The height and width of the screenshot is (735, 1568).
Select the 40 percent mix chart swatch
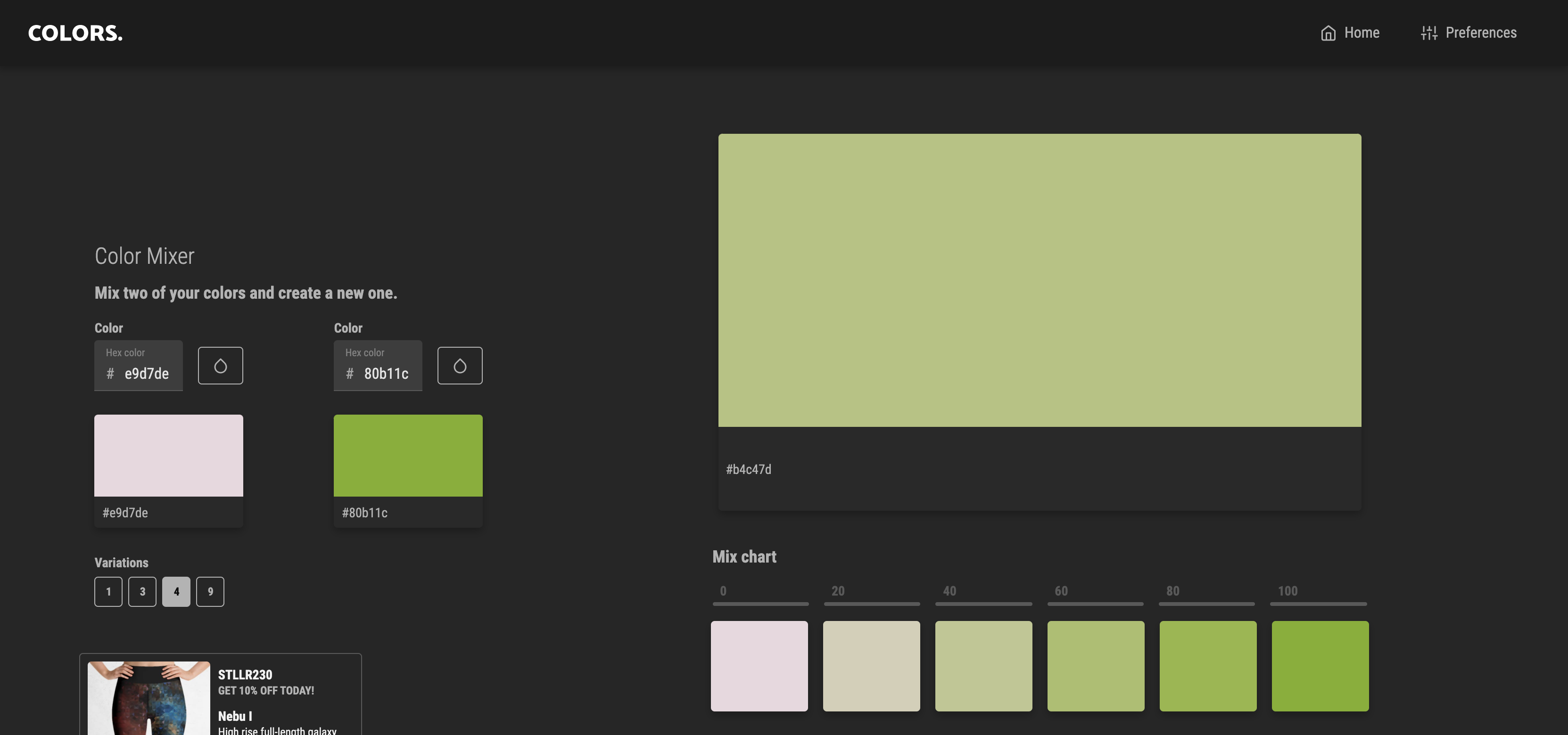tap(983, 666)
